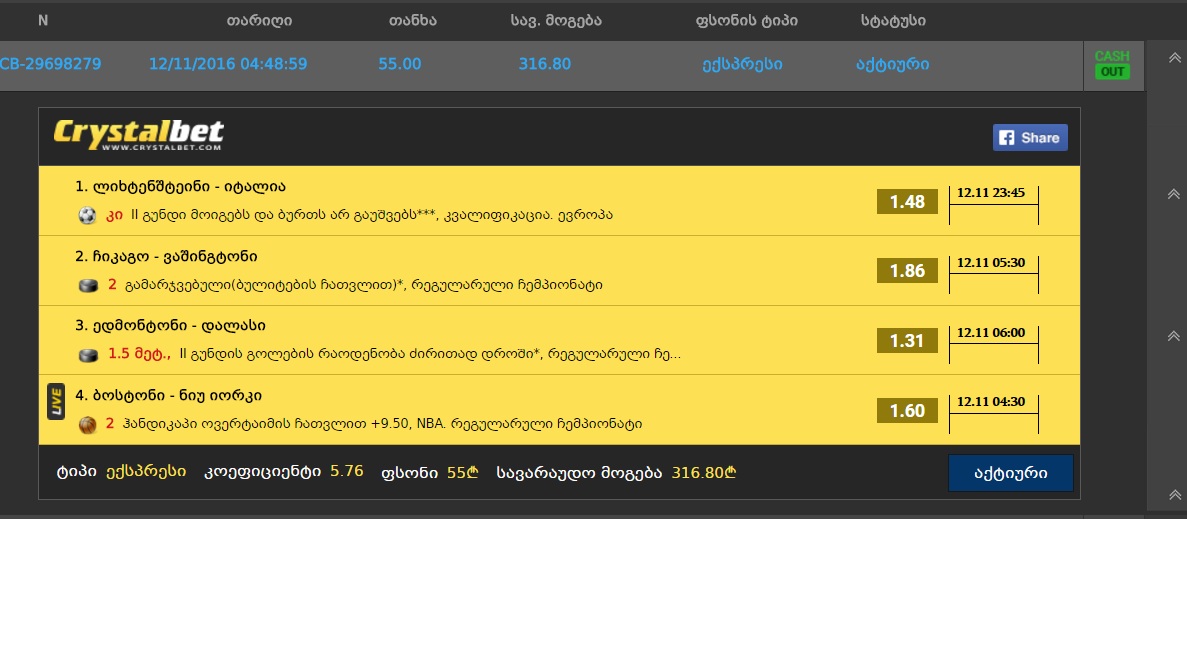Click the bet type ექსპრესი in the ticket row
Screen dimensions: 1187x648
point(743,64)
